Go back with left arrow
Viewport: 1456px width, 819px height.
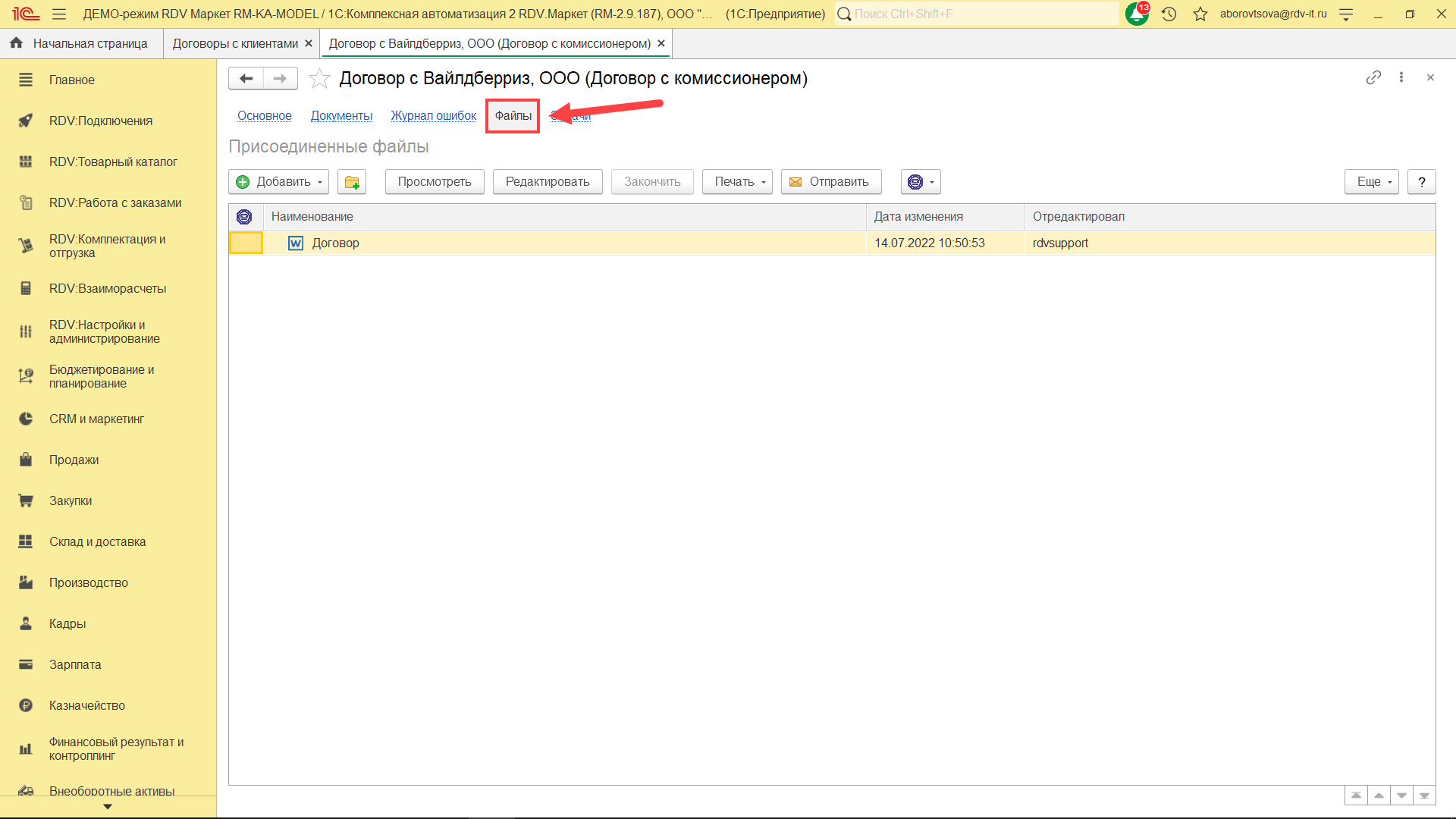pyautogui.click(x=246, y=78)
